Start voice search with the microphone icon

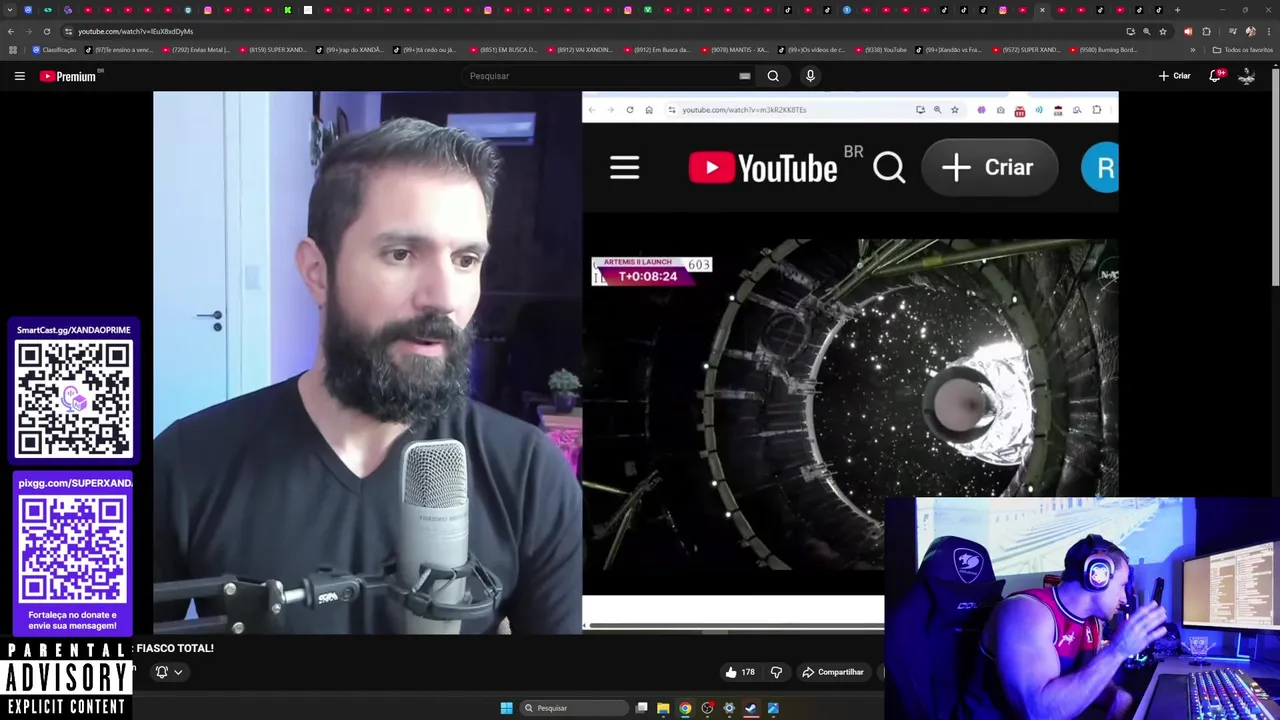click(810, 76)
